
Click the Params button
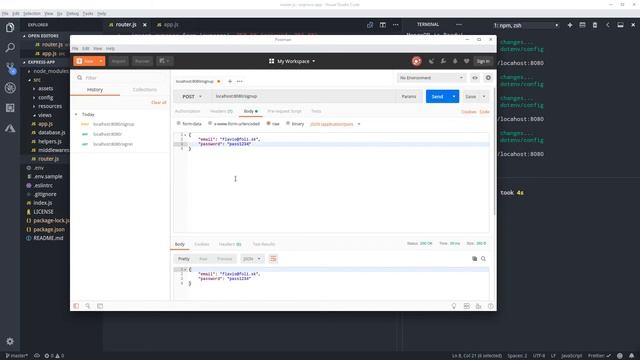(409, 97)
